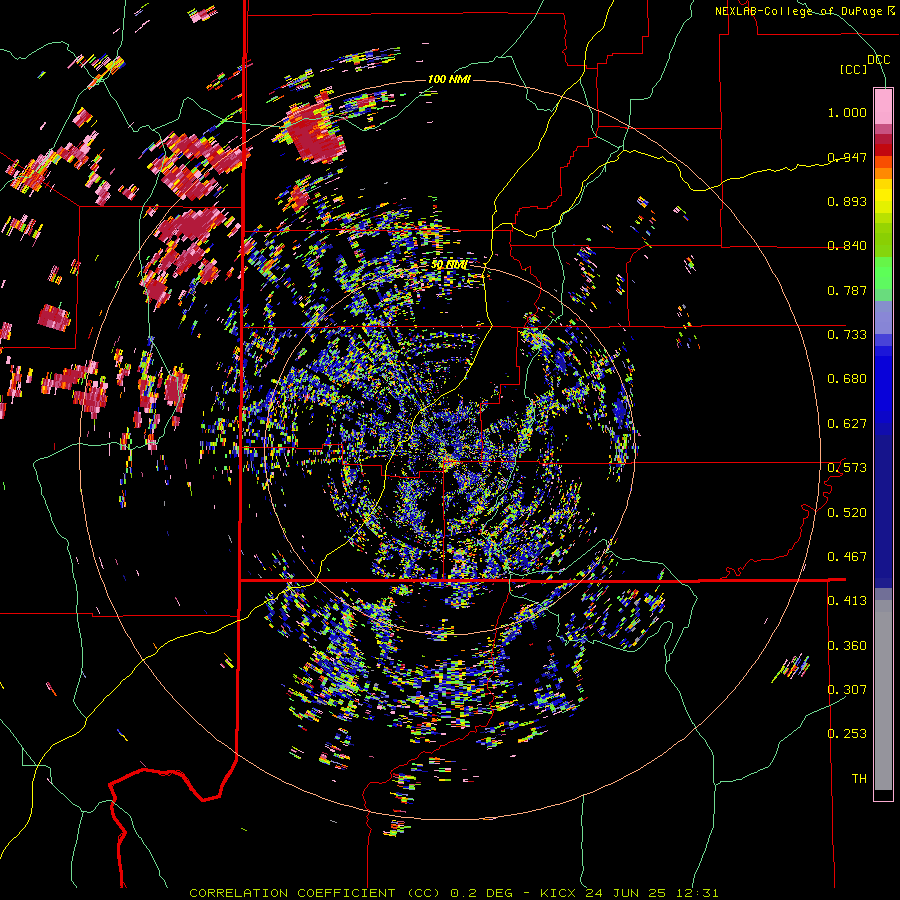Click the 0.253 legend value
The height and width of the screenshot is (900, 900).
(847, 734)
